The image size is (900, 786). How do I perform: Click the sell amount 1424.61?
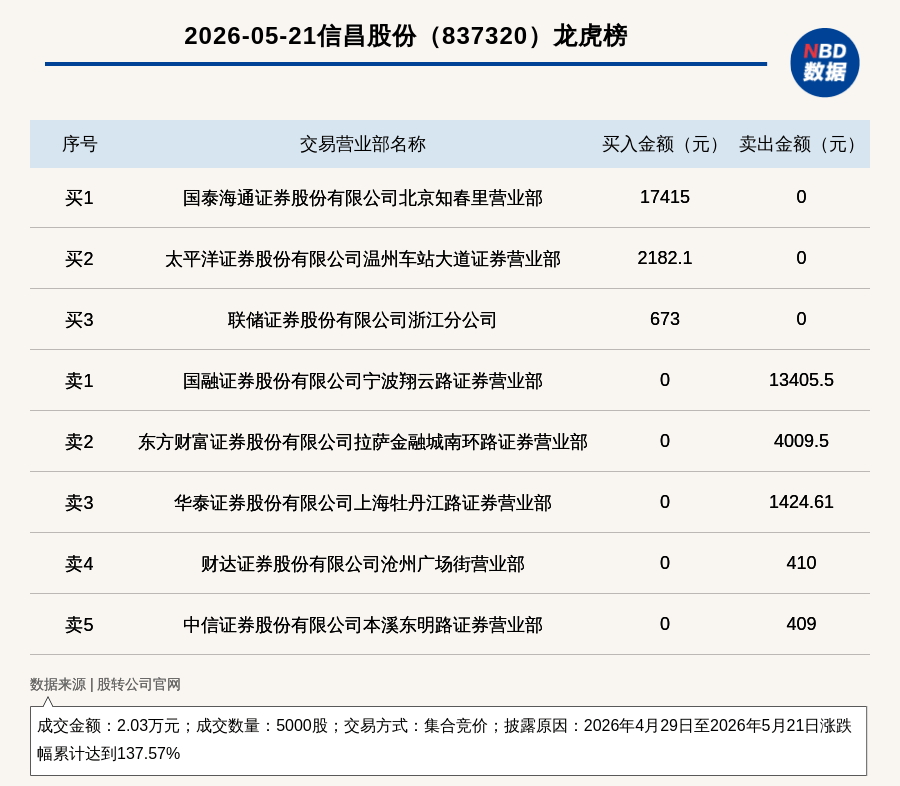point(801,502)
